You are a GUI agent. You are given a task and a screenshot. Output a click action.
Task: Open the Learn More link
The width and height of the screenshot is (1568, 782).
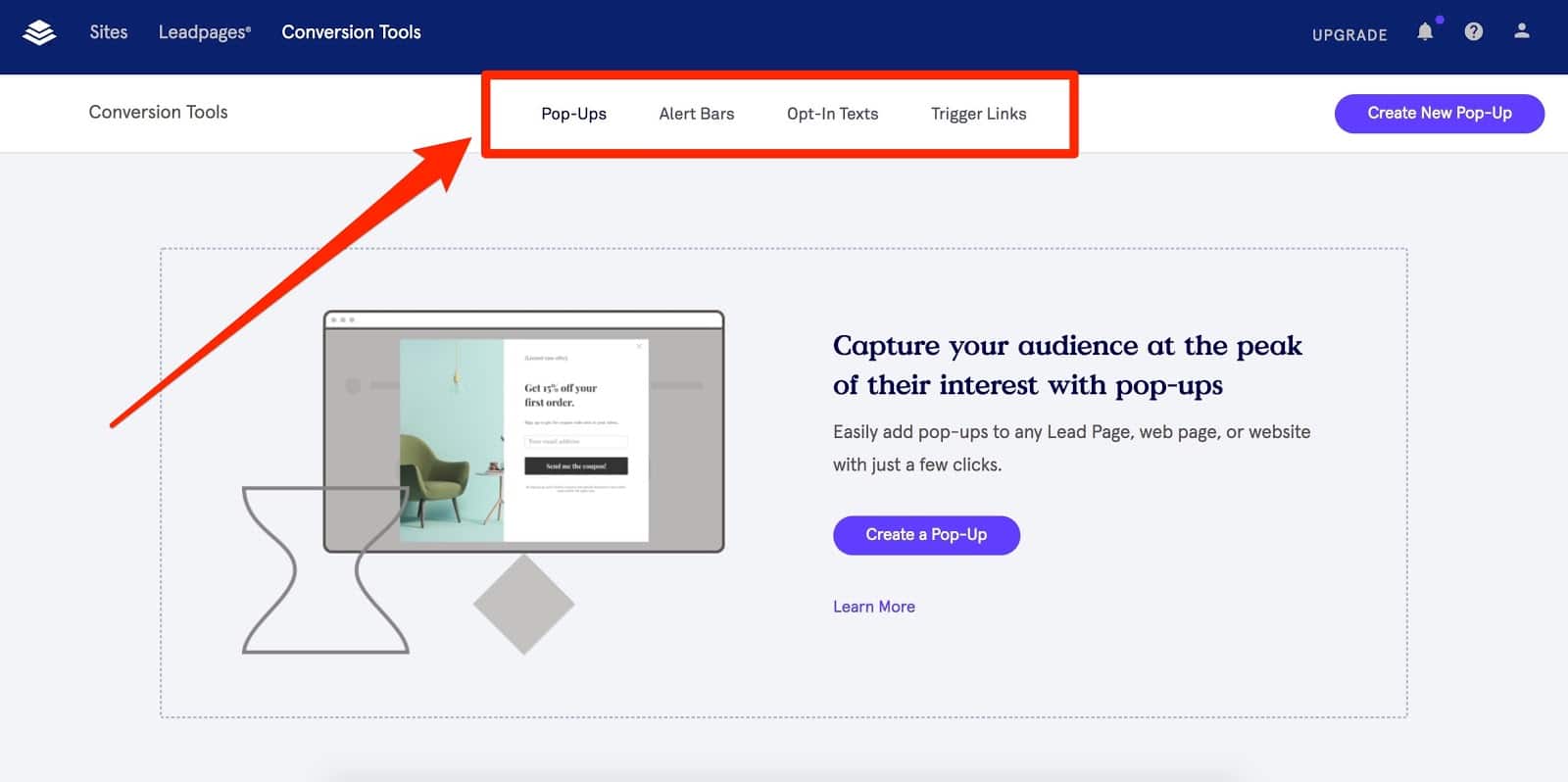[x=874, y=607]
